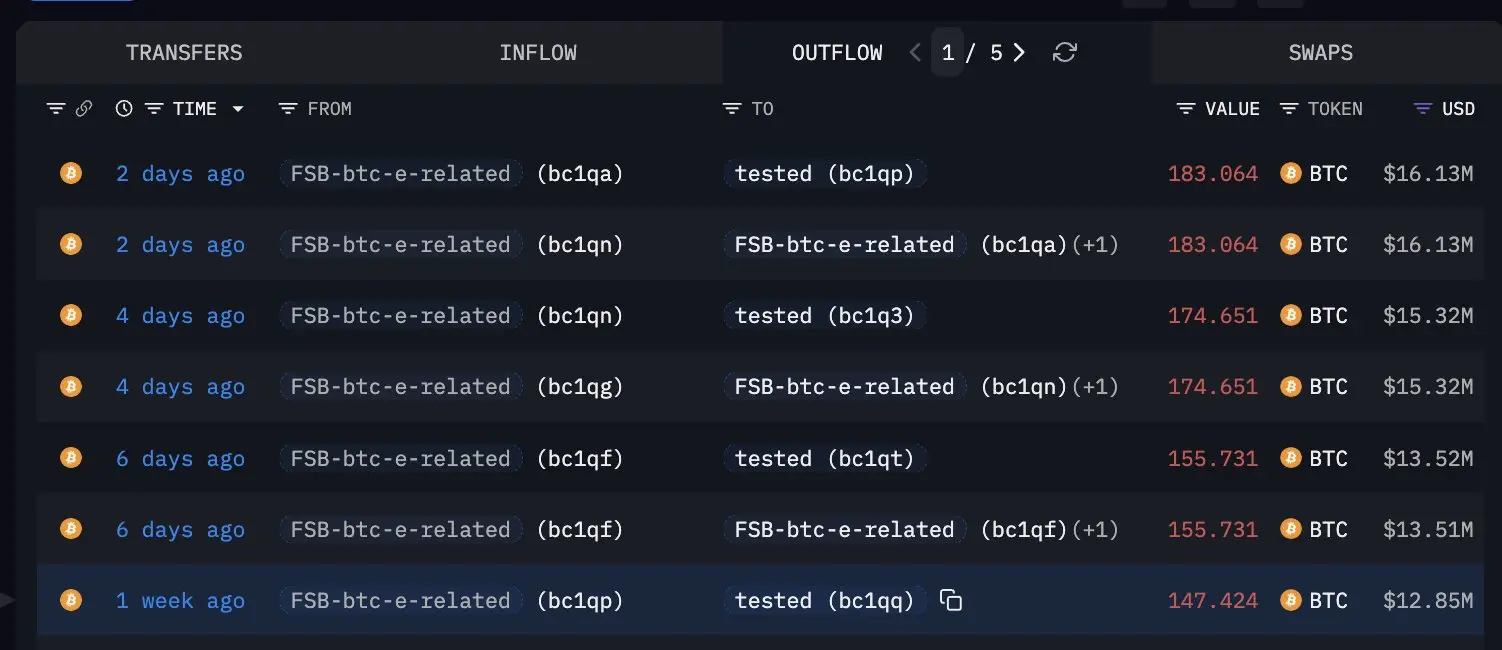This screenshot has height=650, width=1502.
Task: Open the transaction filter icon at far left
Action: (x=56, y=109)
